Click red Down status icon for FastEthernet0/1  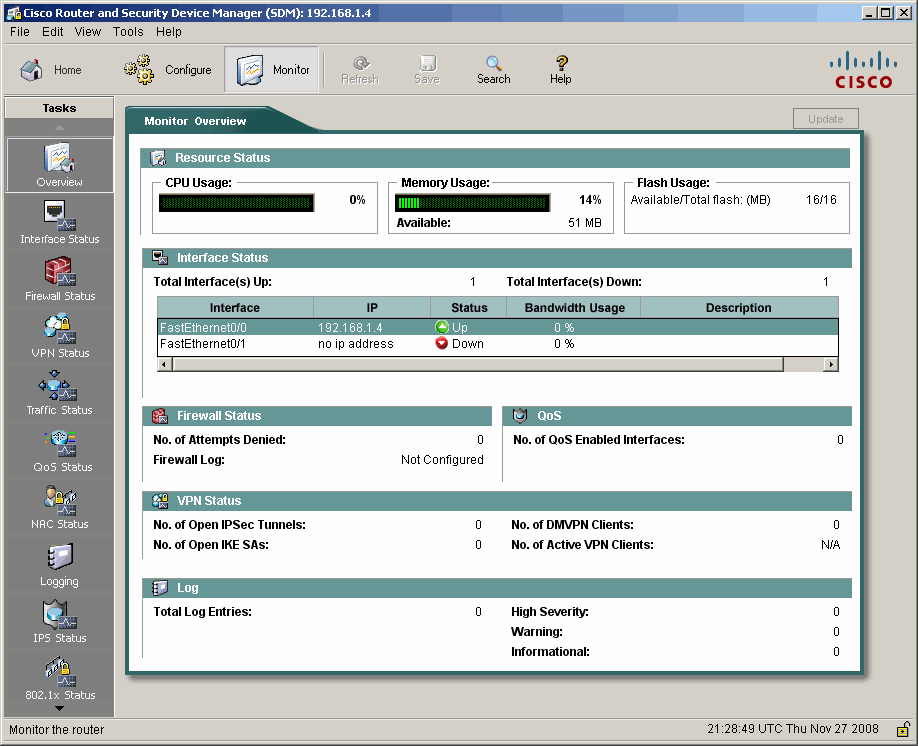[x=442, y=343]
